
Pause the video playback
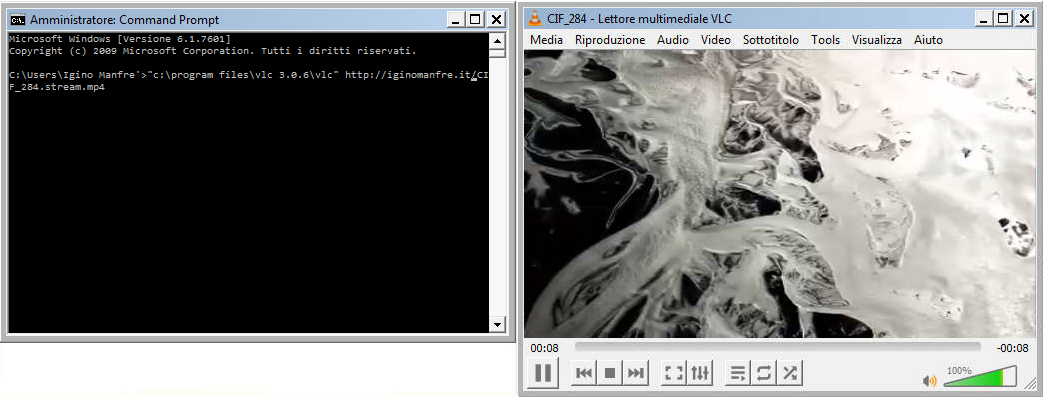(543, 373)
